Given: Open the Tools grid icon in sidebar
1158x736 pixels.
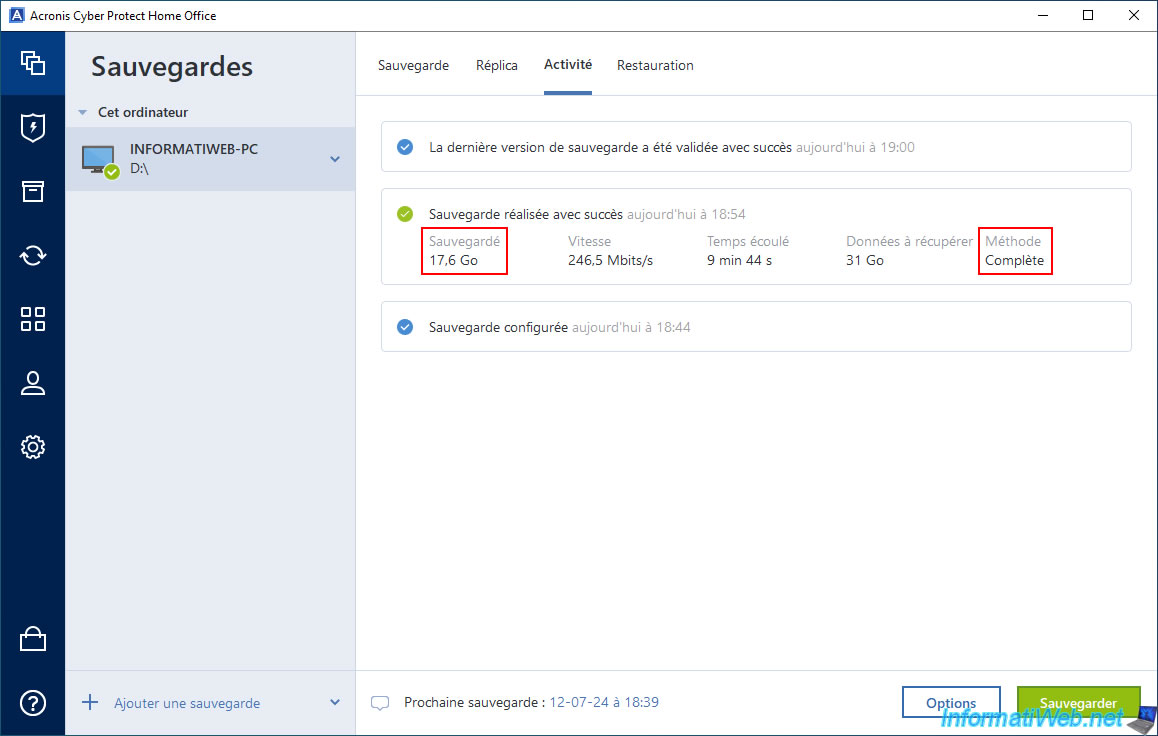Looking at the screenshot, I should (32, 319).
